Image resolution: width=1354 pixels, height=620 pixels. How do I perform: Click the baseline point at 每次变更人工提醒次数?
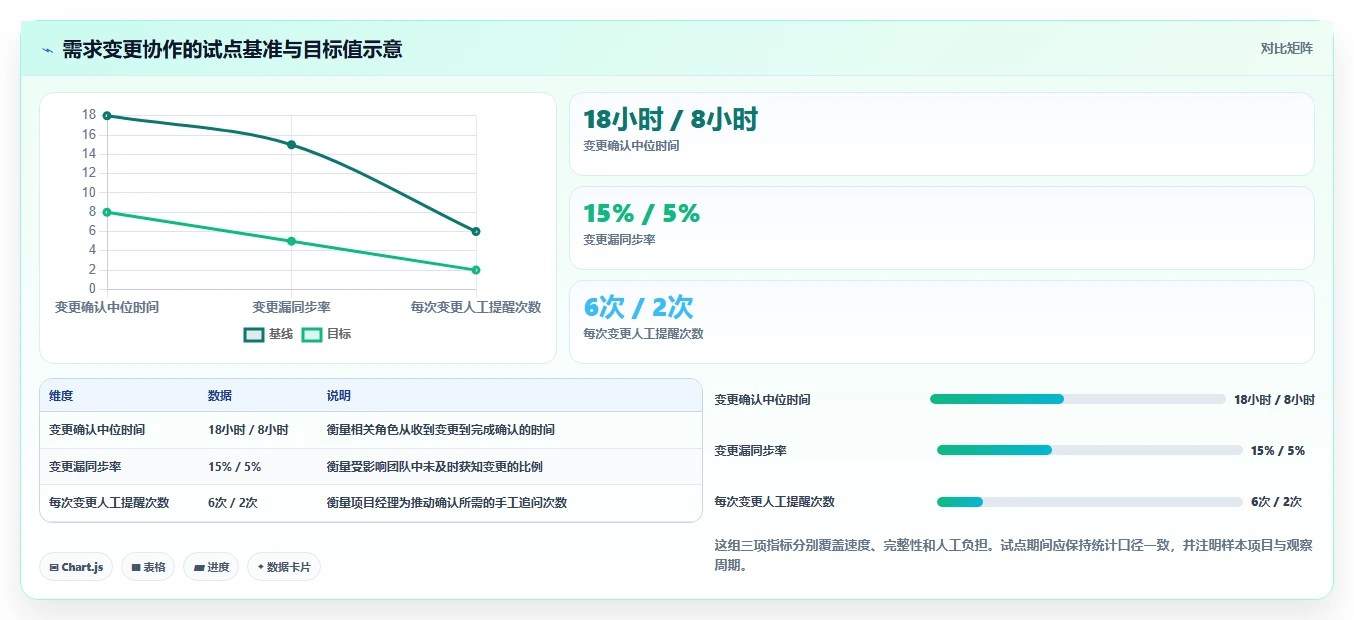pos(476,231)
